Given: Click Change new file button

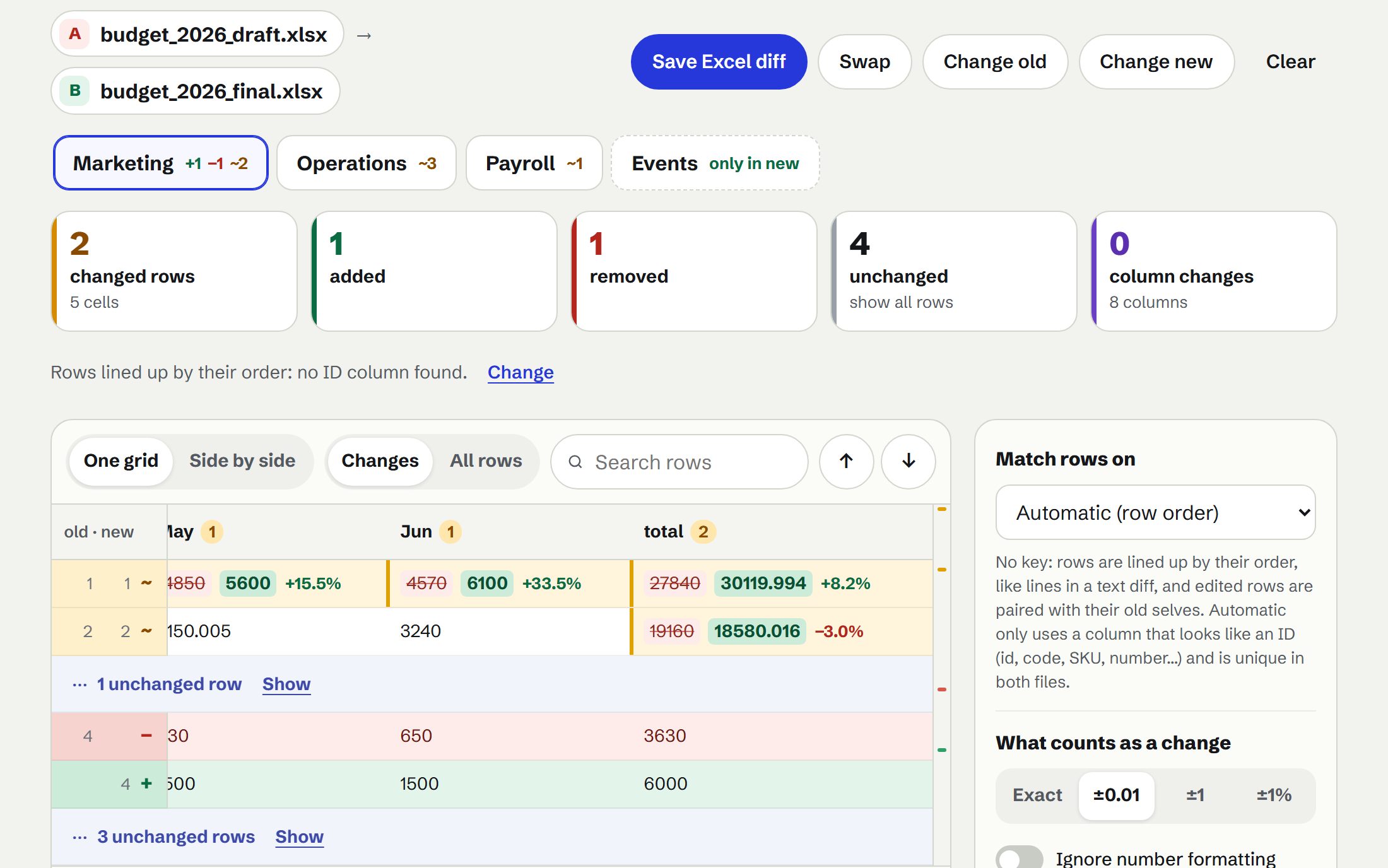Looking at the screenshot, I should (x=1156, y=61).
